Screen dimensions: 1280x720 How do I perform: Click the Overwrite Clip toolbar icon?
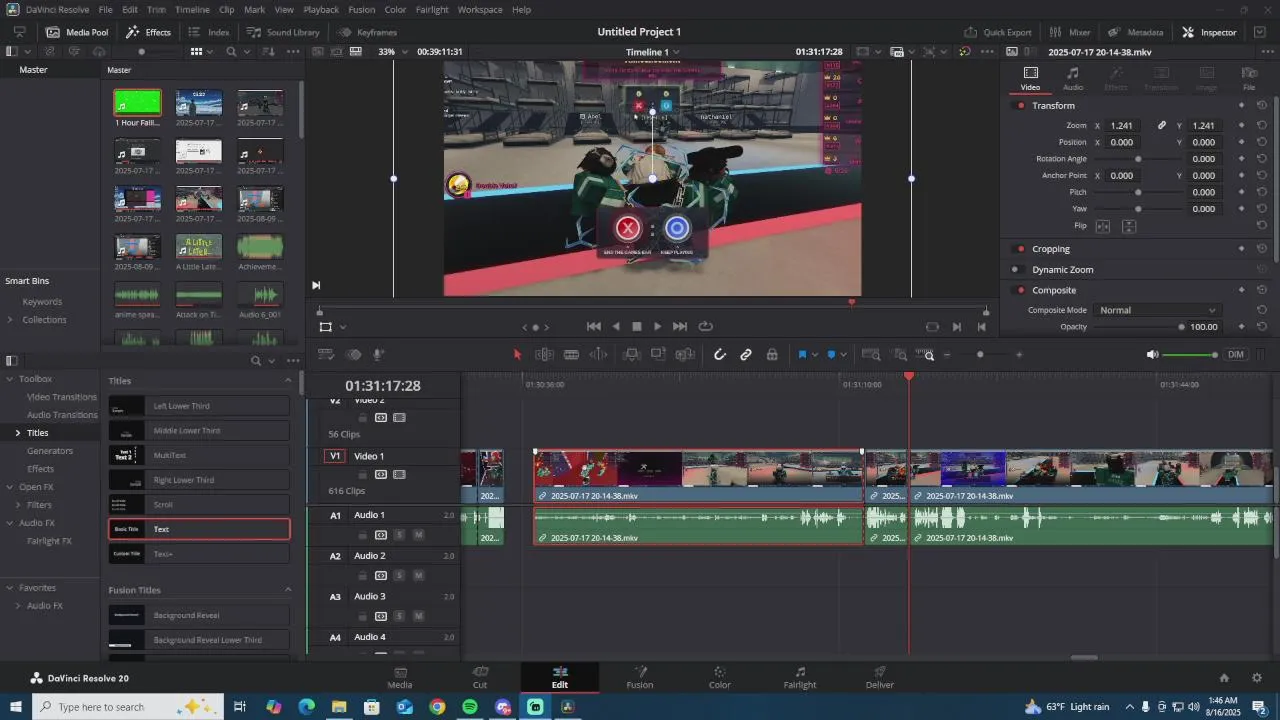pos(658,354)
